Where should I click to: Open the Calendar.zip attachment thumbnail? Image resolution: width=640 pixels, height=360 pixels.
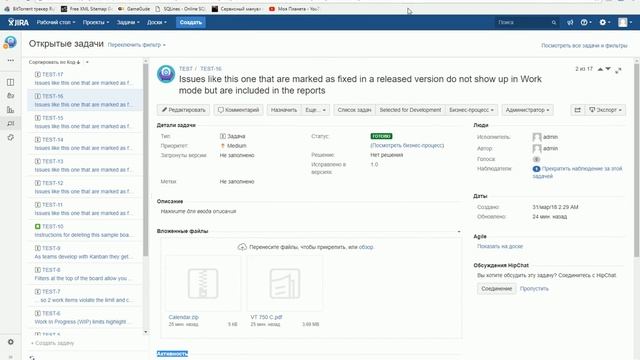pos(203,283)
